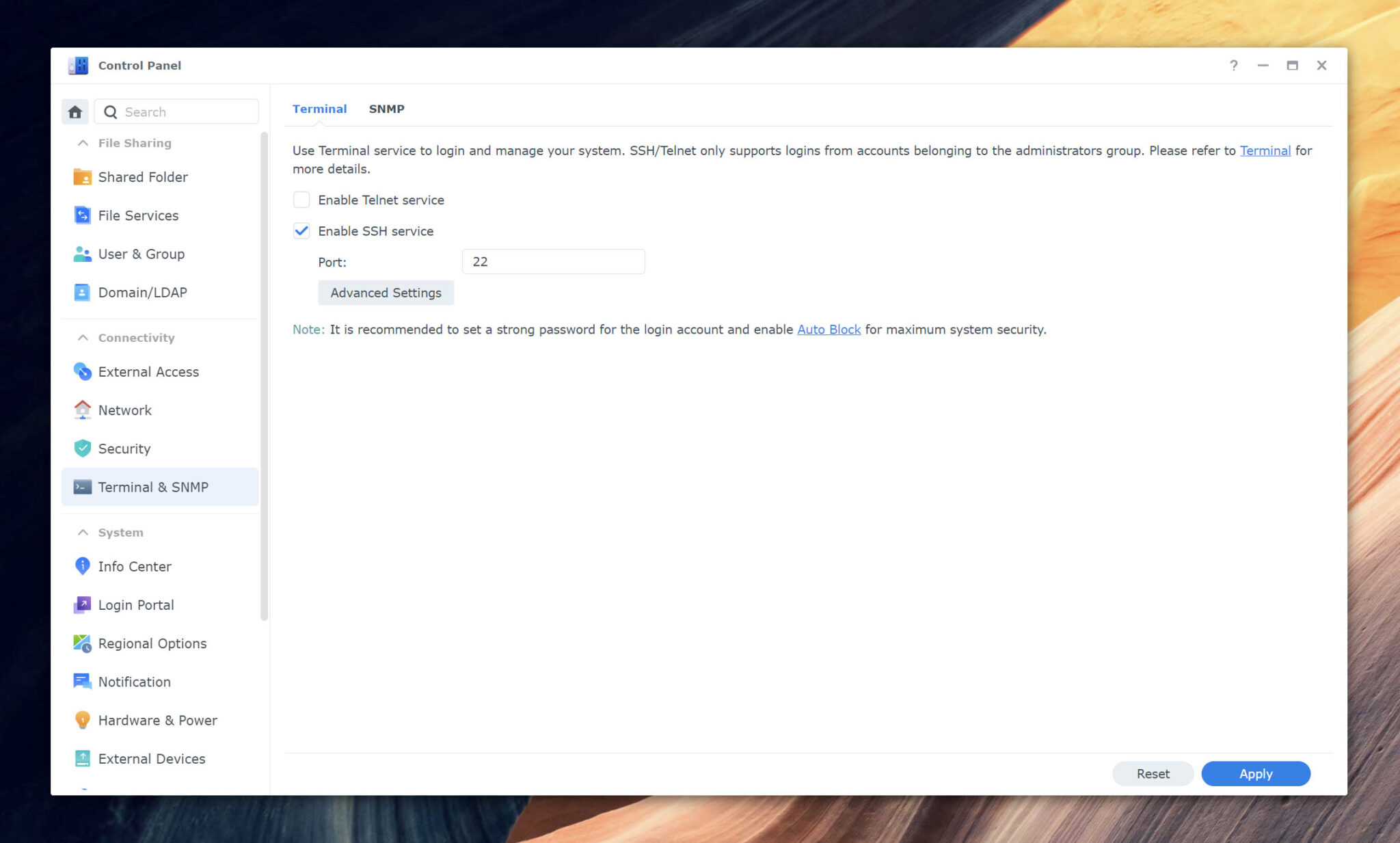Viewport: 1400px width, 843px height.
Task: Click the Control Panel home icon
Action: 75,111
